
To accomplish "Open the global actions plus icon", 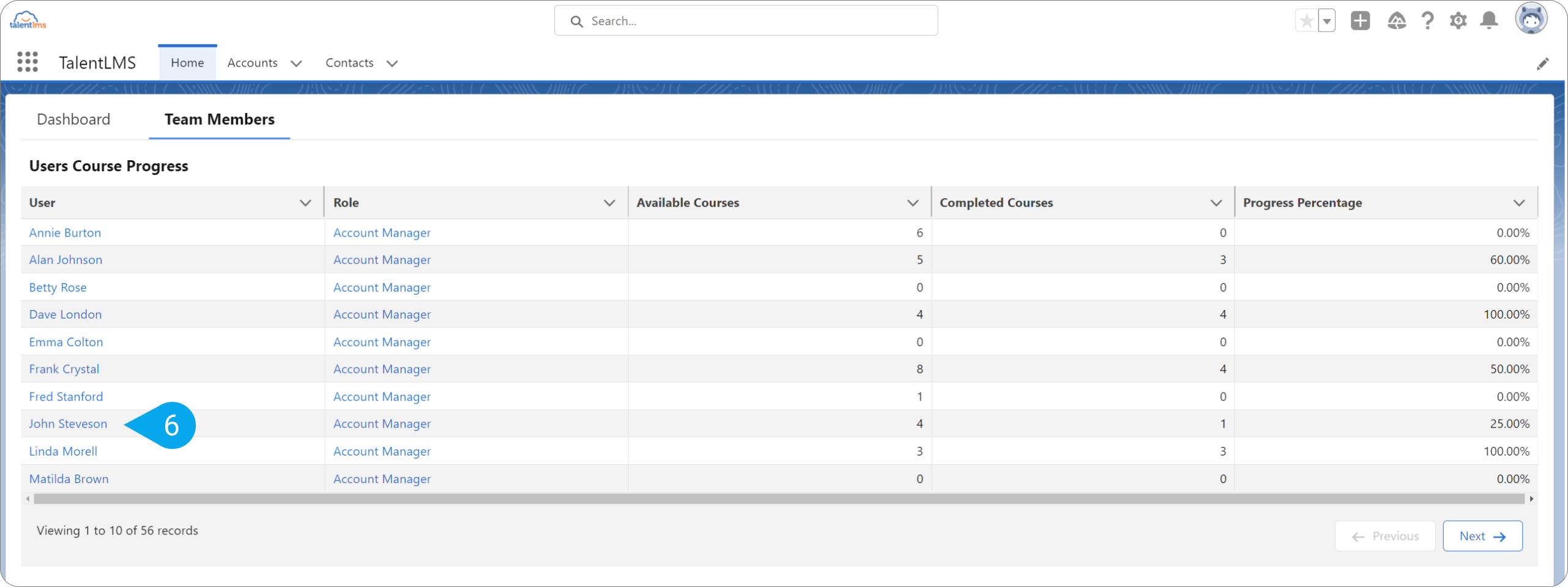I will 1360,20.
